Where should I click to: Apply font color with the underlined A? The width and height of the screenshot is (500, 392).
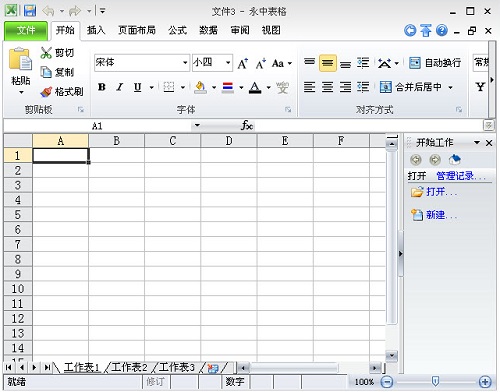[255, 87]
